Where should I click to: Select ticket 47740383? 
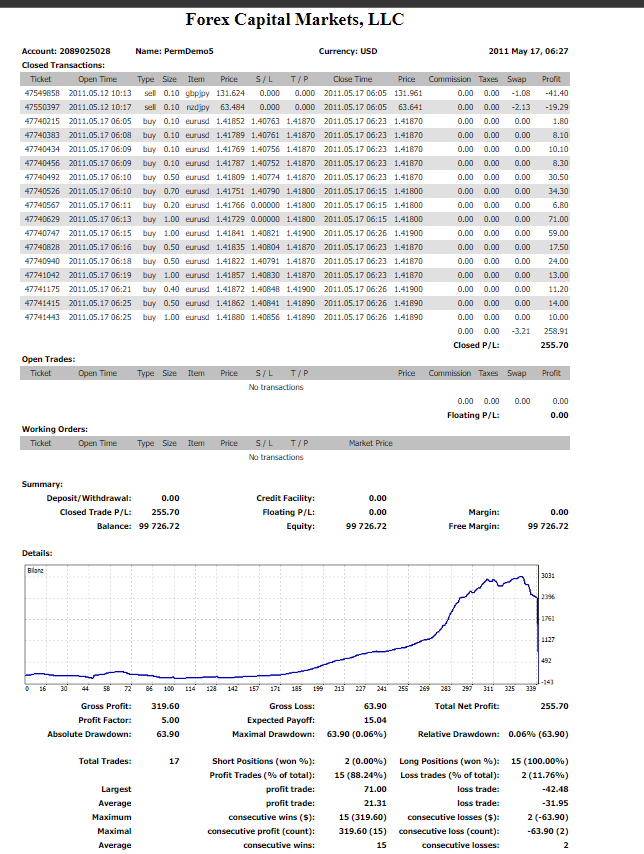(42, 135)
